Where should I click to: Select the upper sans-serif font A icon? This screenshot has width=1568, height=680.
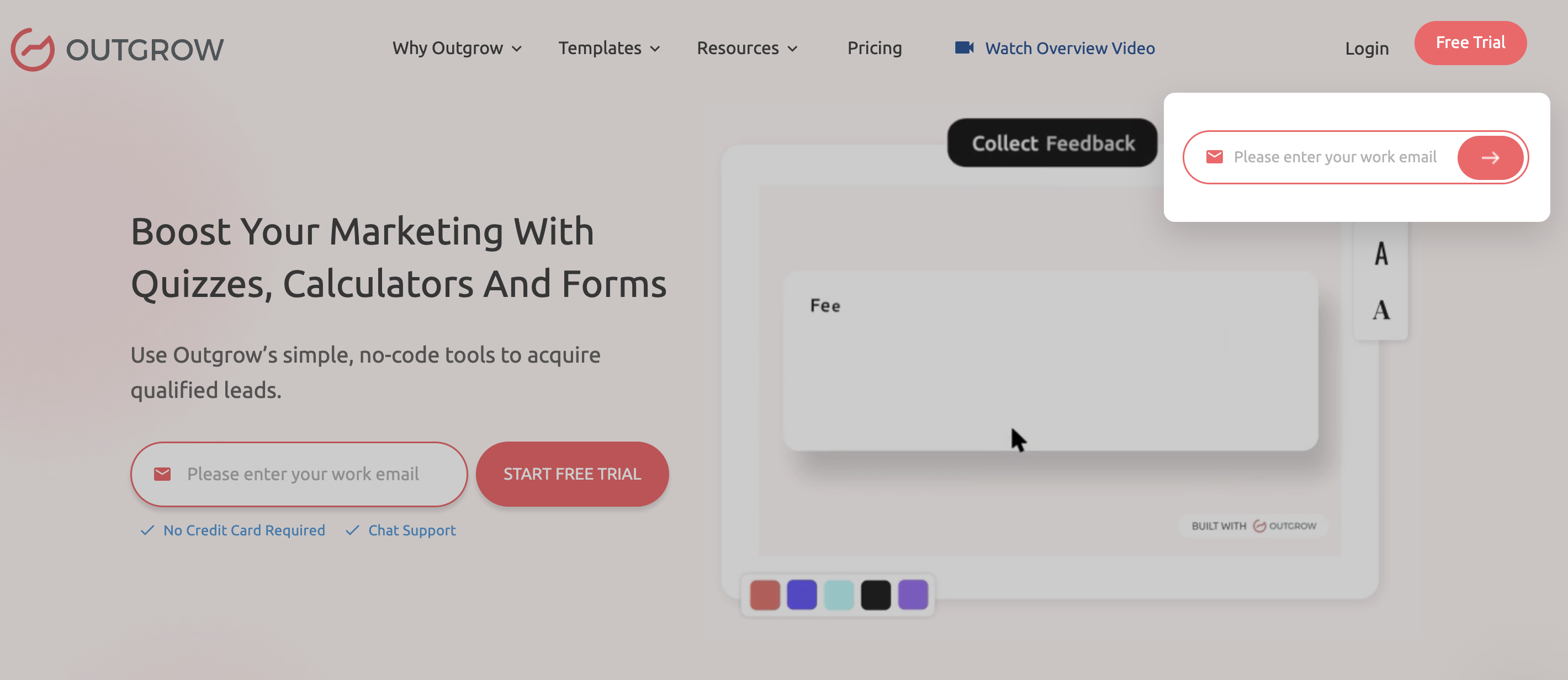(1381, 254)
